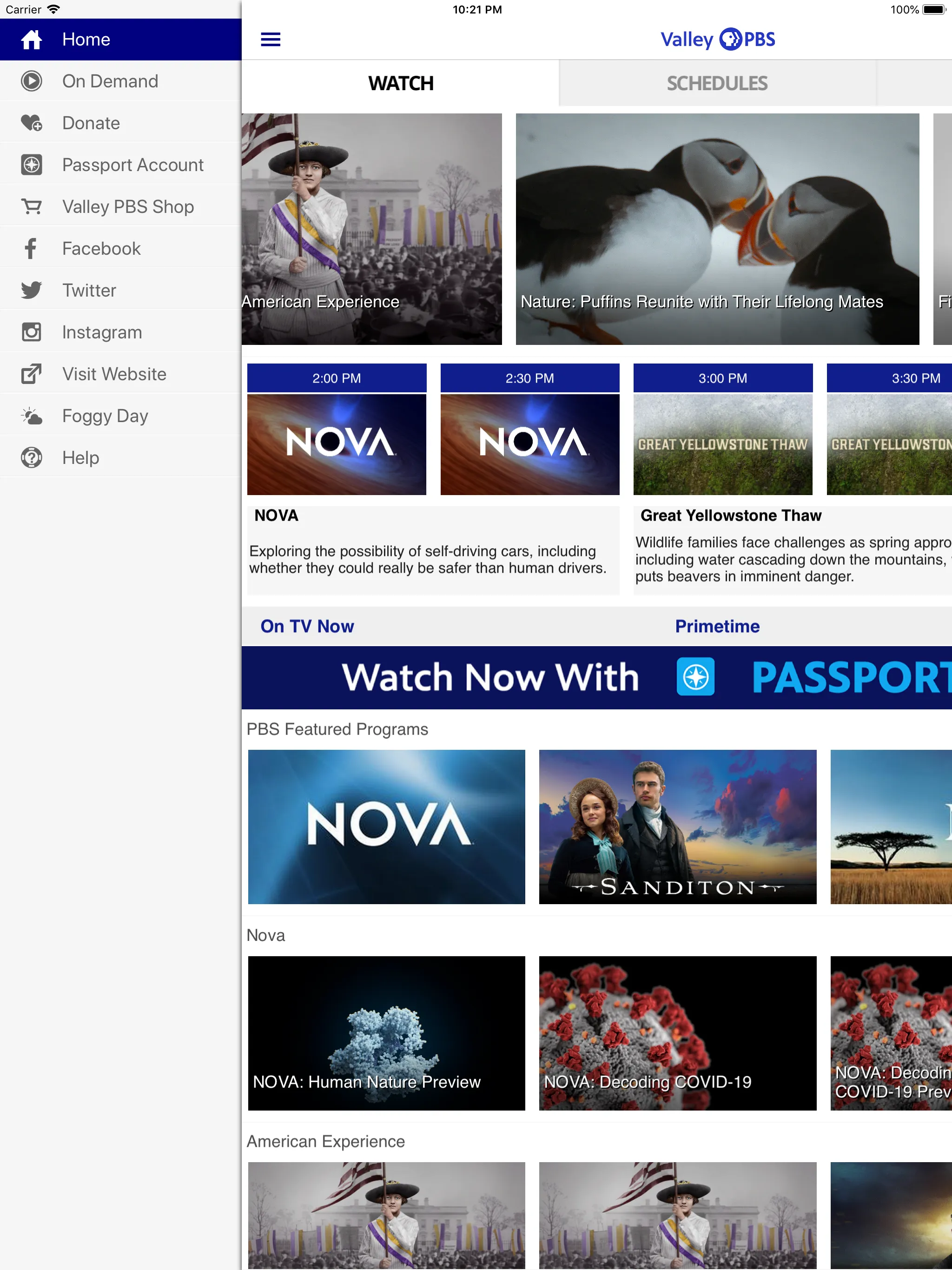This screenshot has width=952, height=1270.
Task: Play NOVA: Decoding COVID-19 video
Action: (x=678, y=1033)
